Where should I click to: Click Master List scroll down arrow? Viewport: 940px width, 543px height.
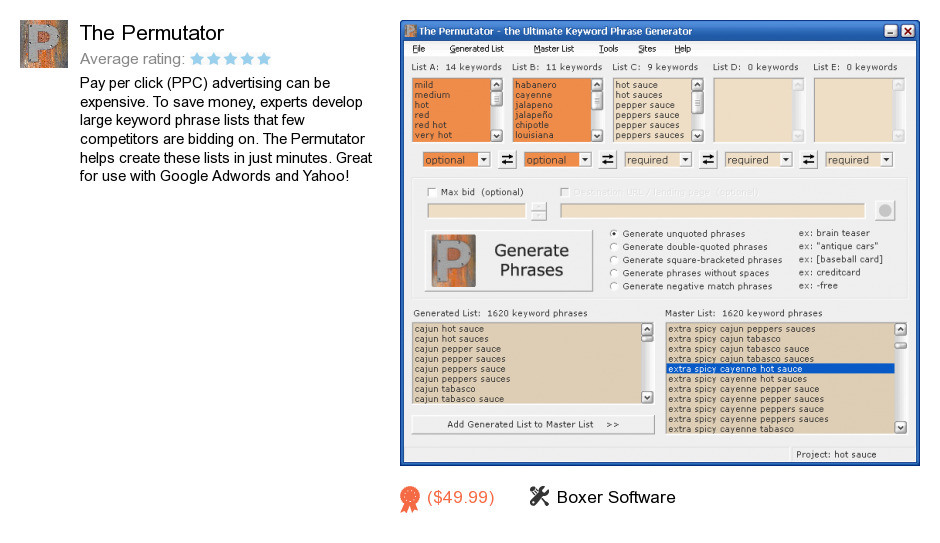[x=900, y=427]
